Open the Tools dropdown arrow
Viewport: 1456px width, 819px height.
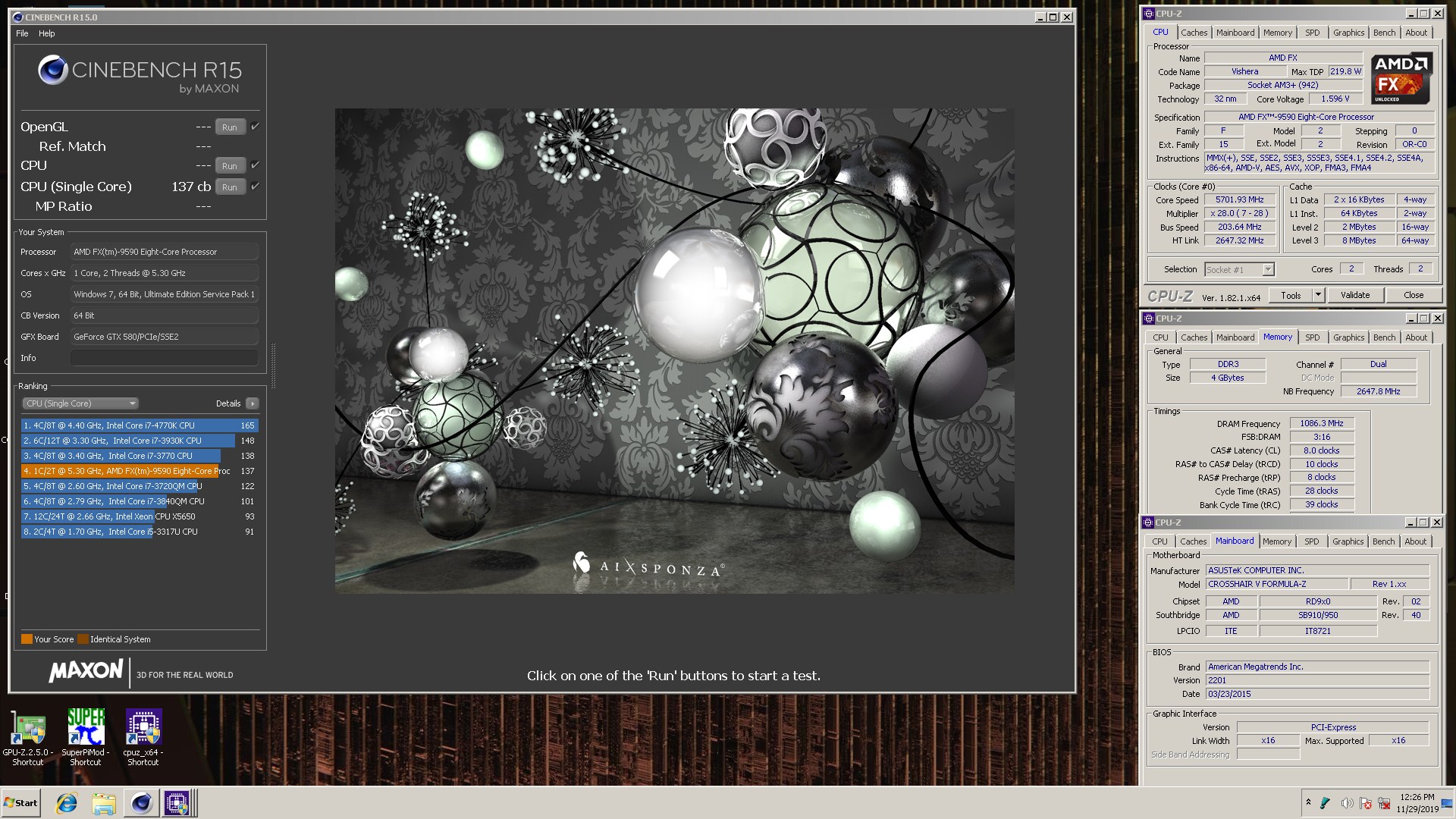[x=1318, y=296]
